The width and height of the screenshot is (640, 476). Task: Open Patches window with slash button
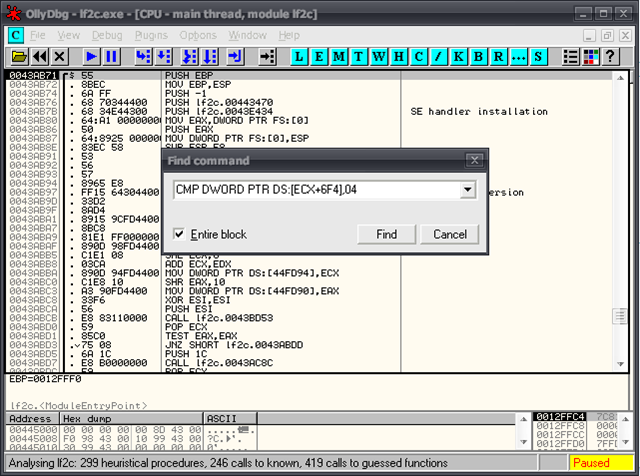click(438, 56)
